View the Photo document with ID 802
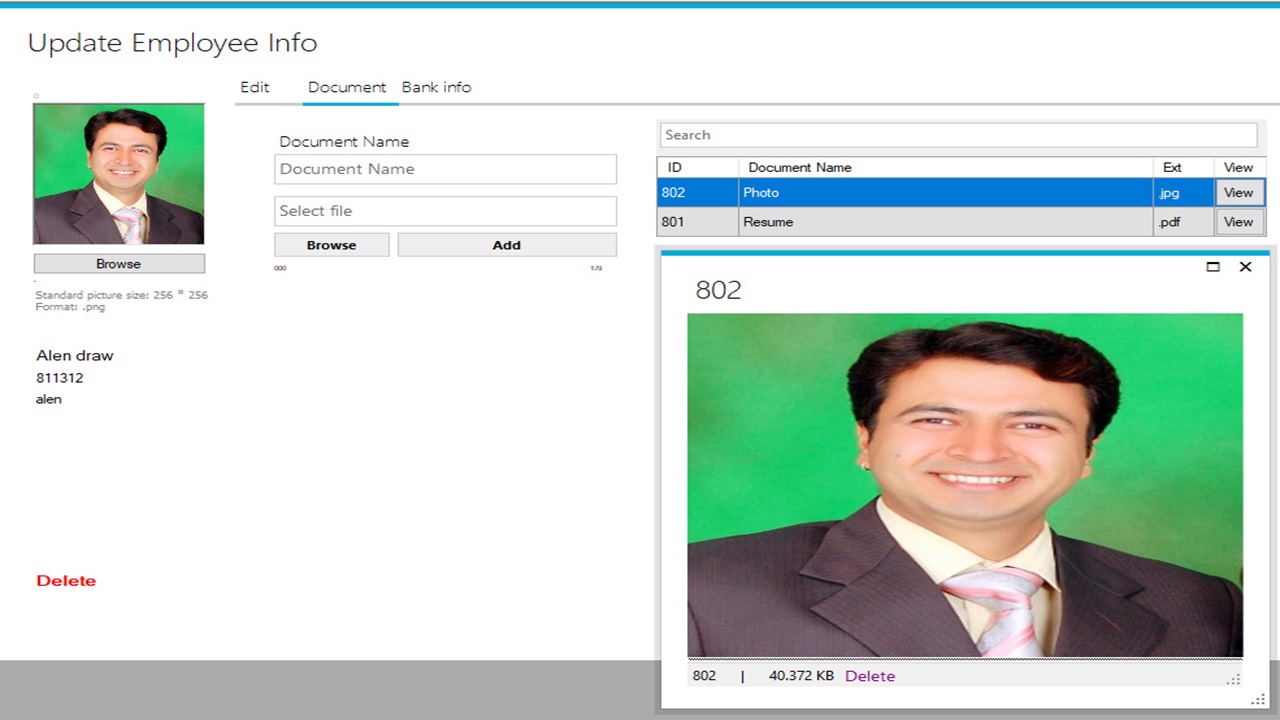The width and height of the screenshot is (1280, 720). (x=1239, y=192)
